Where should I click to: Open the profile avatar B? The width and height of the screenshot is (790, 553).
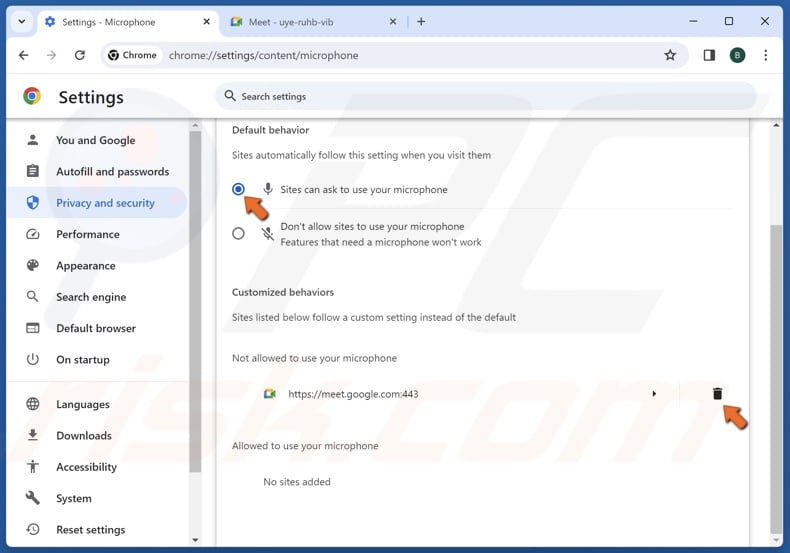click(737, 55)
